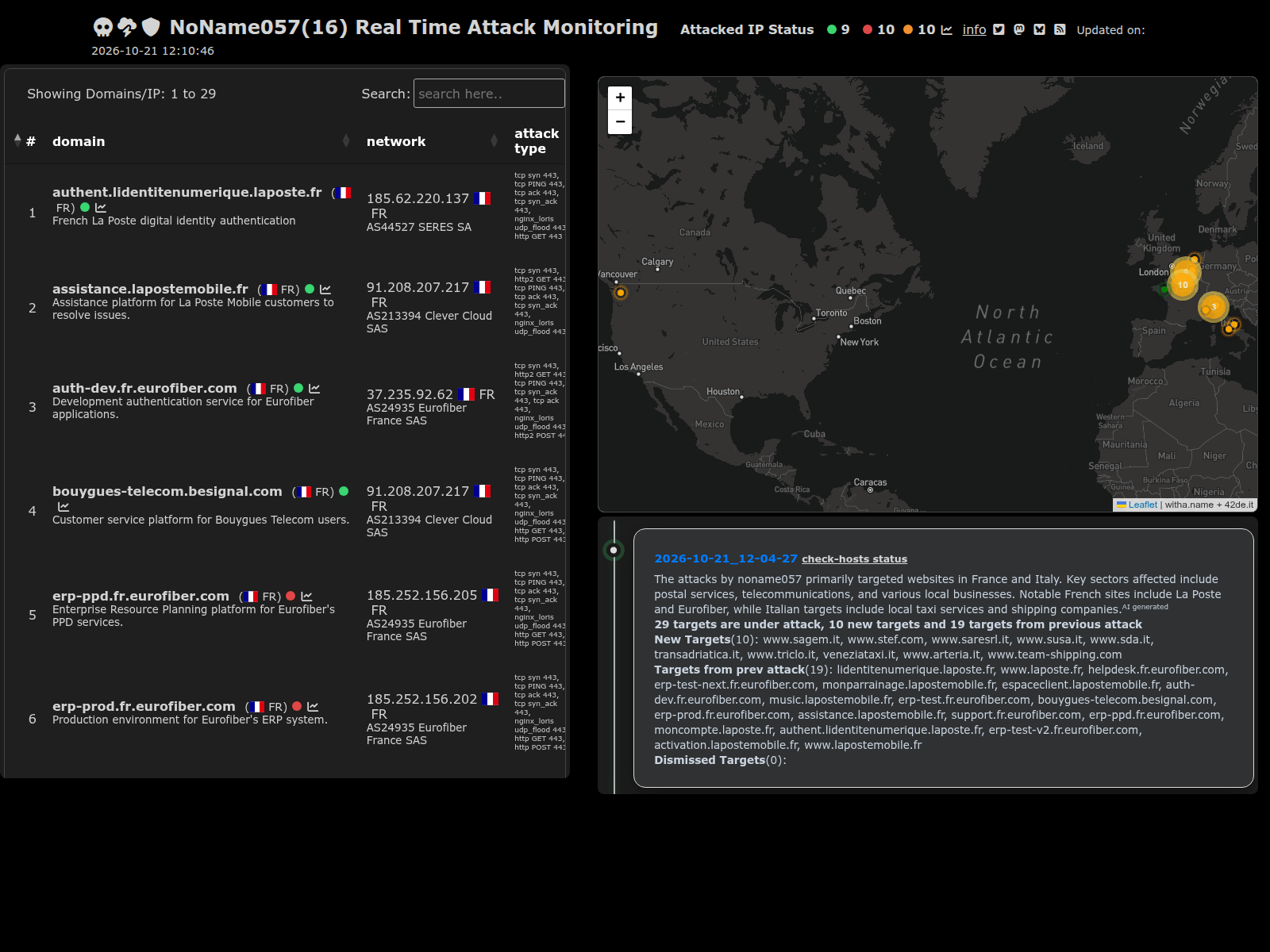The image size is (1270, 952).
Task: Open the Twitter icon in the header
Action: 999,29
